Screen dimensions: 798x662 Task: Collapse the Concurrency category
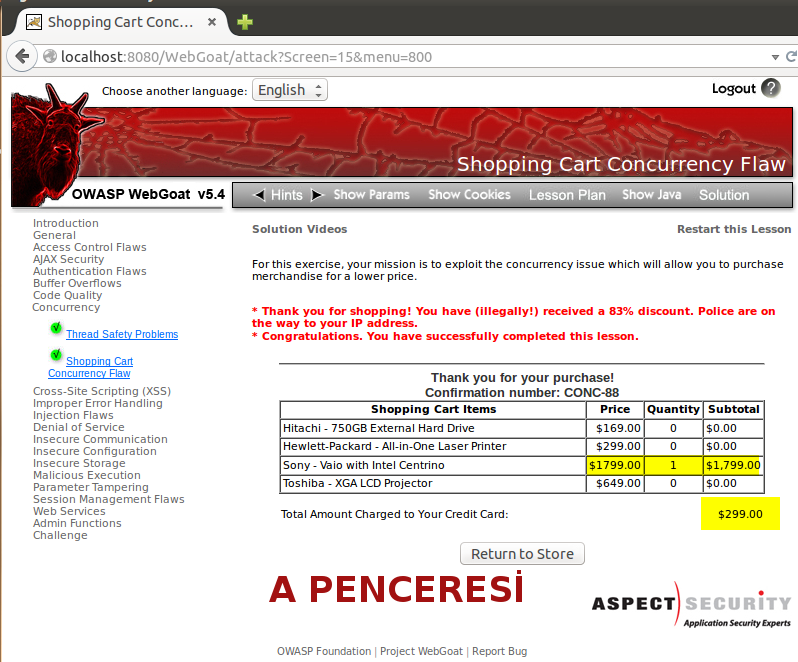tap(66, 307)
